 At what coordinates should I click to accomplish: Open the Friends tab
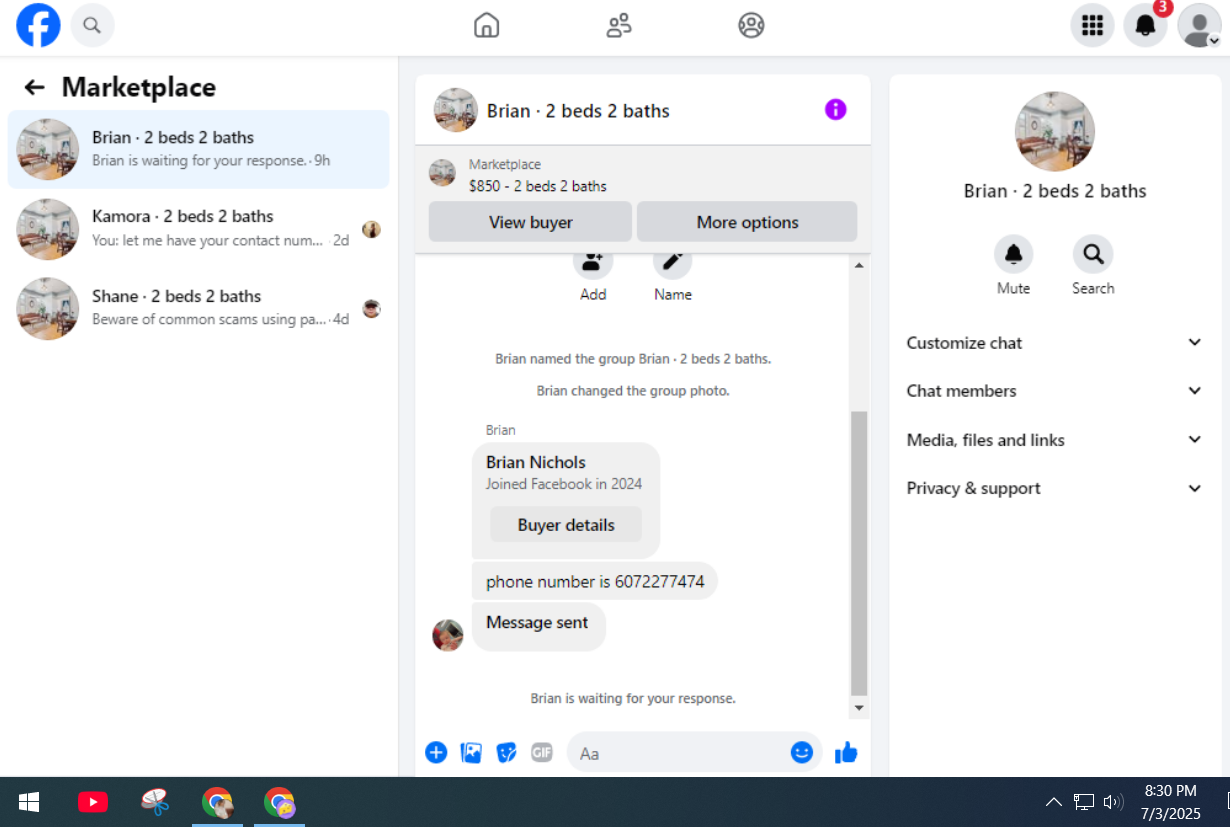pos(619,25)
